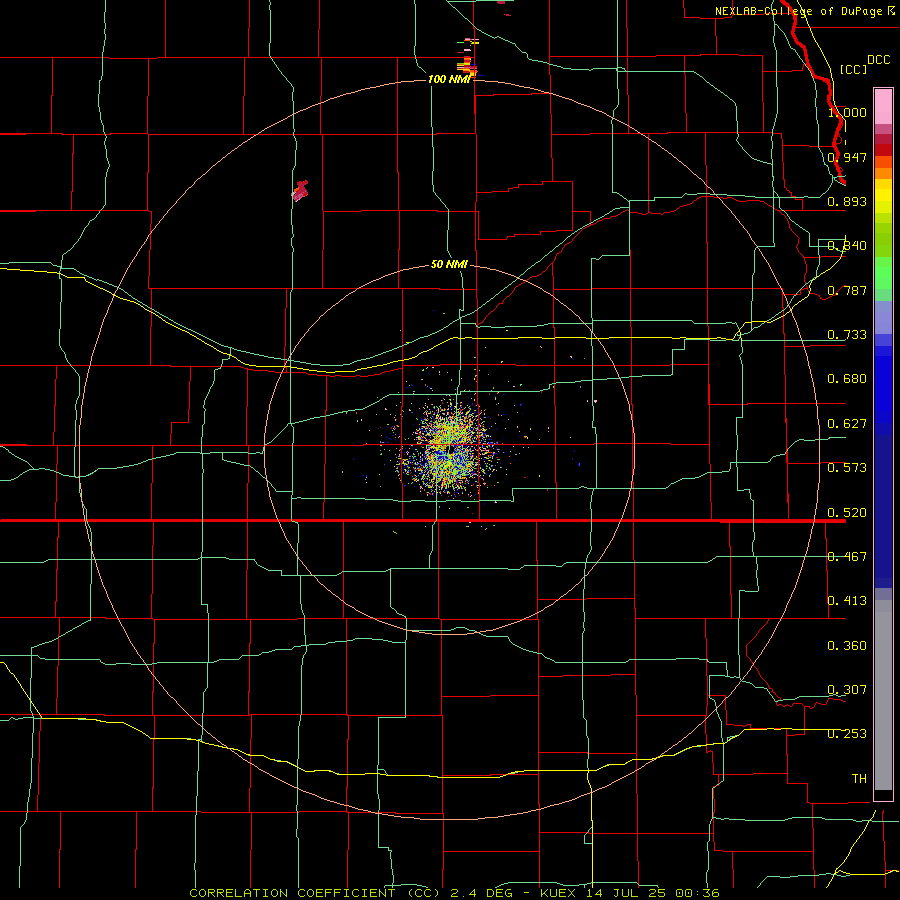
Task: Select the 0.733 scale value
Action: (x=847, y=335)
